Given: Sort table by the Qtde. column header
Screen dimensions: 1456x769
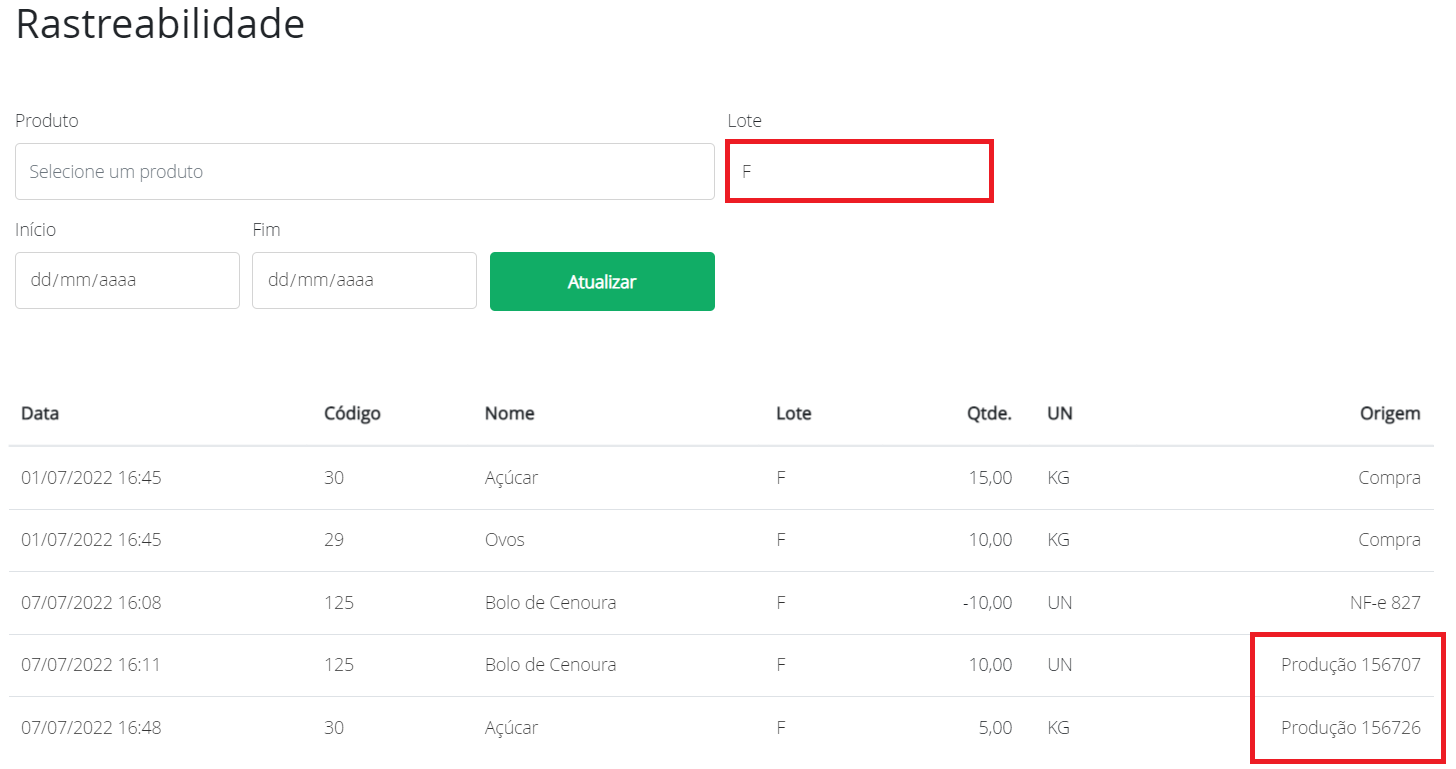Looking at the screenshot, I should point(989,413).
